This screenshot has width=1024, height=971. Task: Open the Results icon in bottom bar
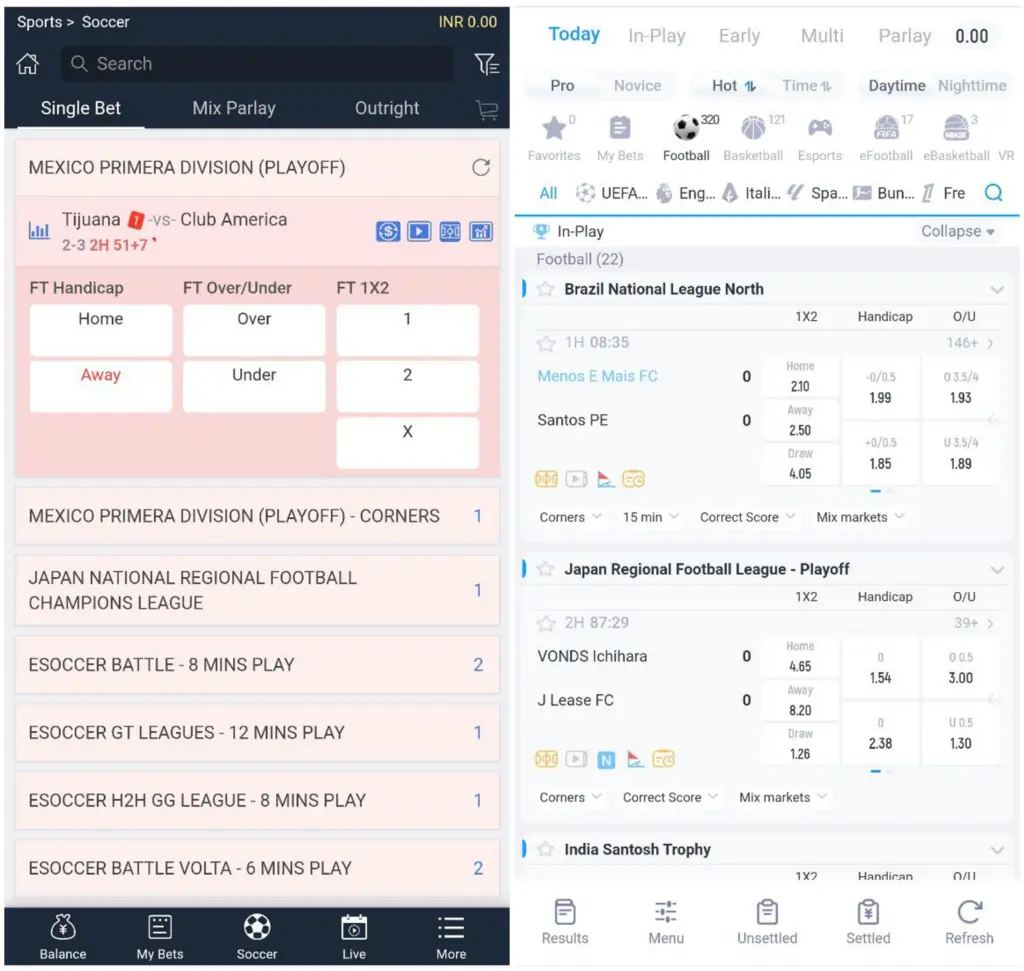point(565,921)
